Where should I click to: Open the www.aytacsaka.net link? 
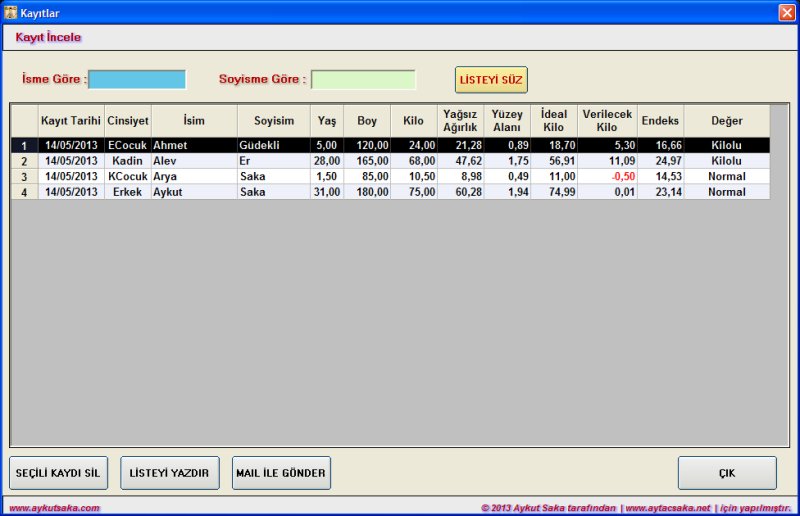(667, 508)
